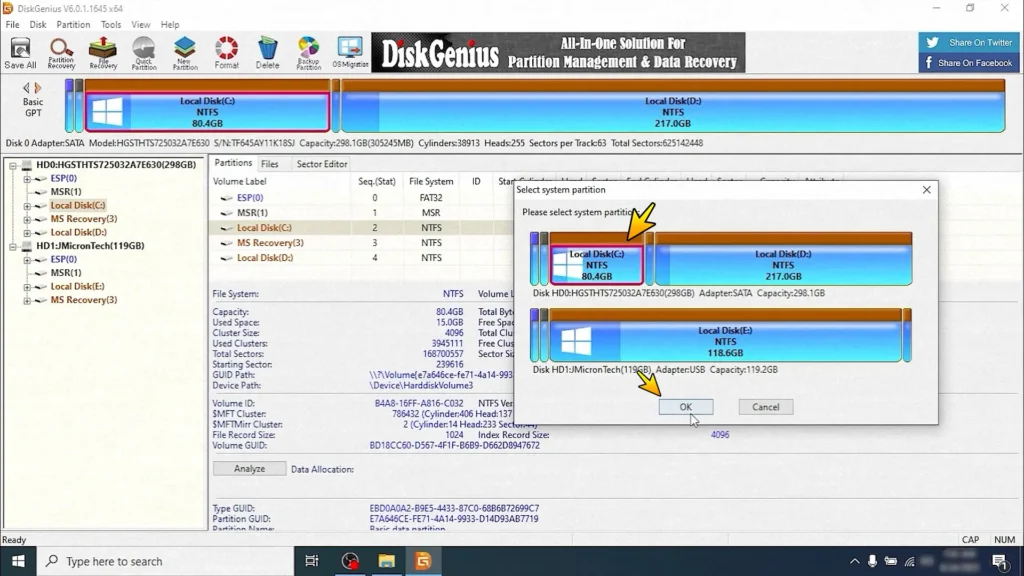Switch to the Partitions tab
1024x576 pixels.
click(x=233, y=163)
